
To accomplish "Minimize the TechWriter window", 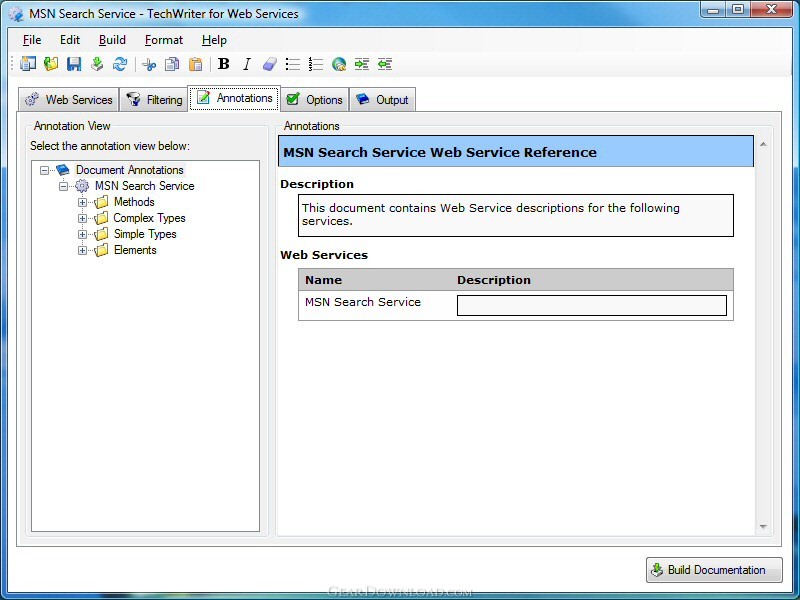I will coord(713,9).
